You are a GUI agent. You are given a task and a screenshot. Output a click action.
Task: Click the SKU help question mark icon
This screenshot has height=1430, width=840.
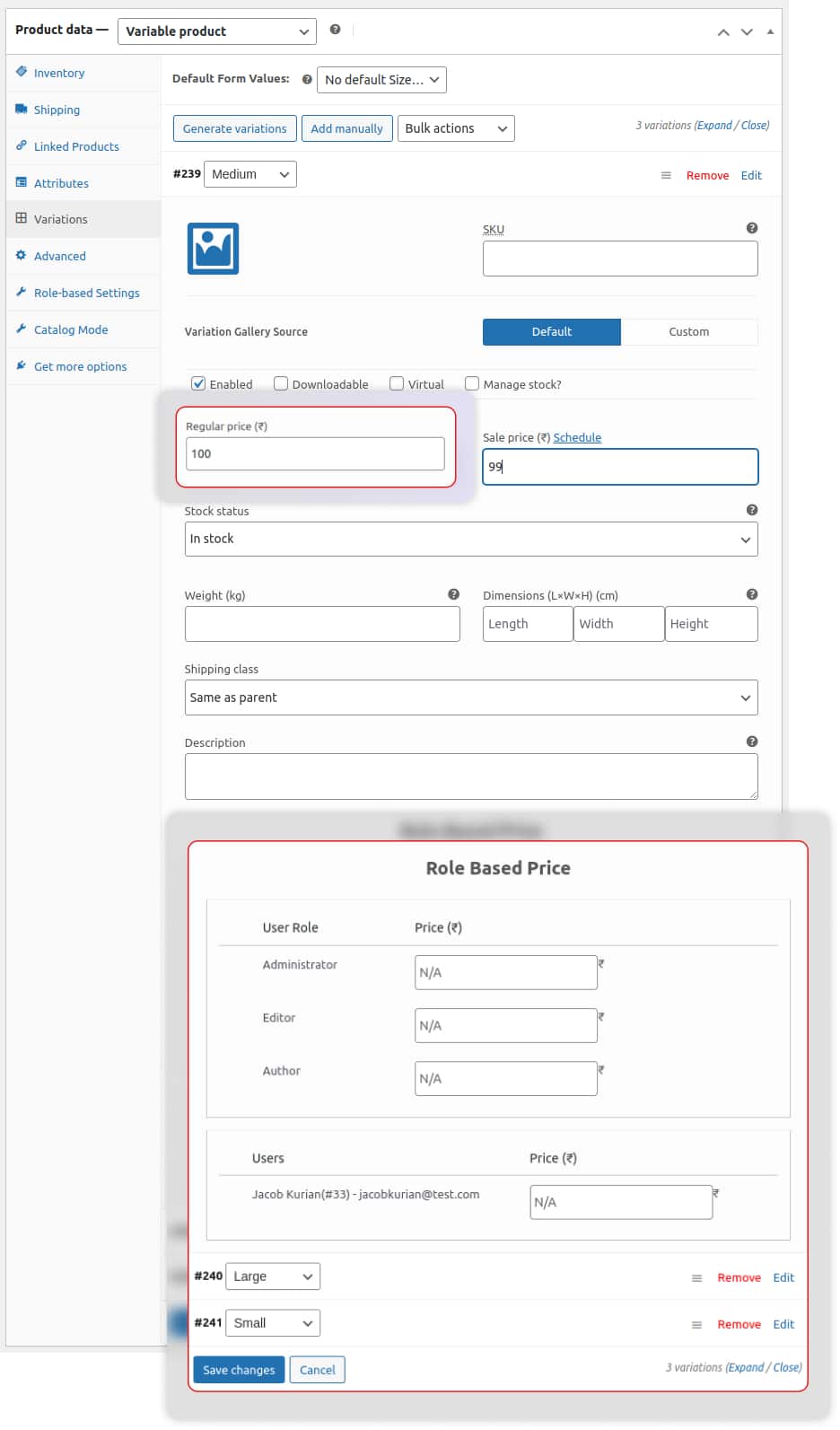[x=752, y=228]
